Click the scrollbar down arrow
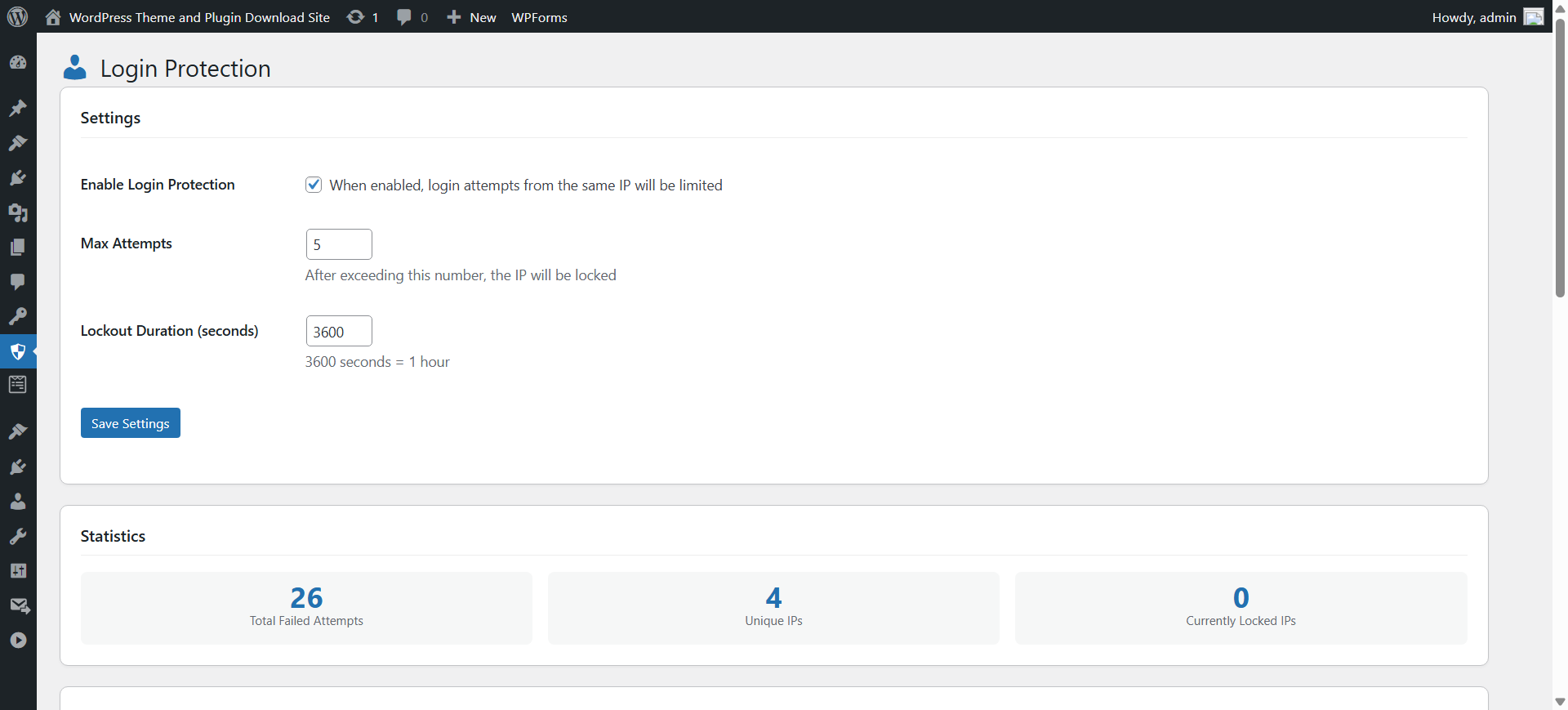 [x=1560, y=702]
